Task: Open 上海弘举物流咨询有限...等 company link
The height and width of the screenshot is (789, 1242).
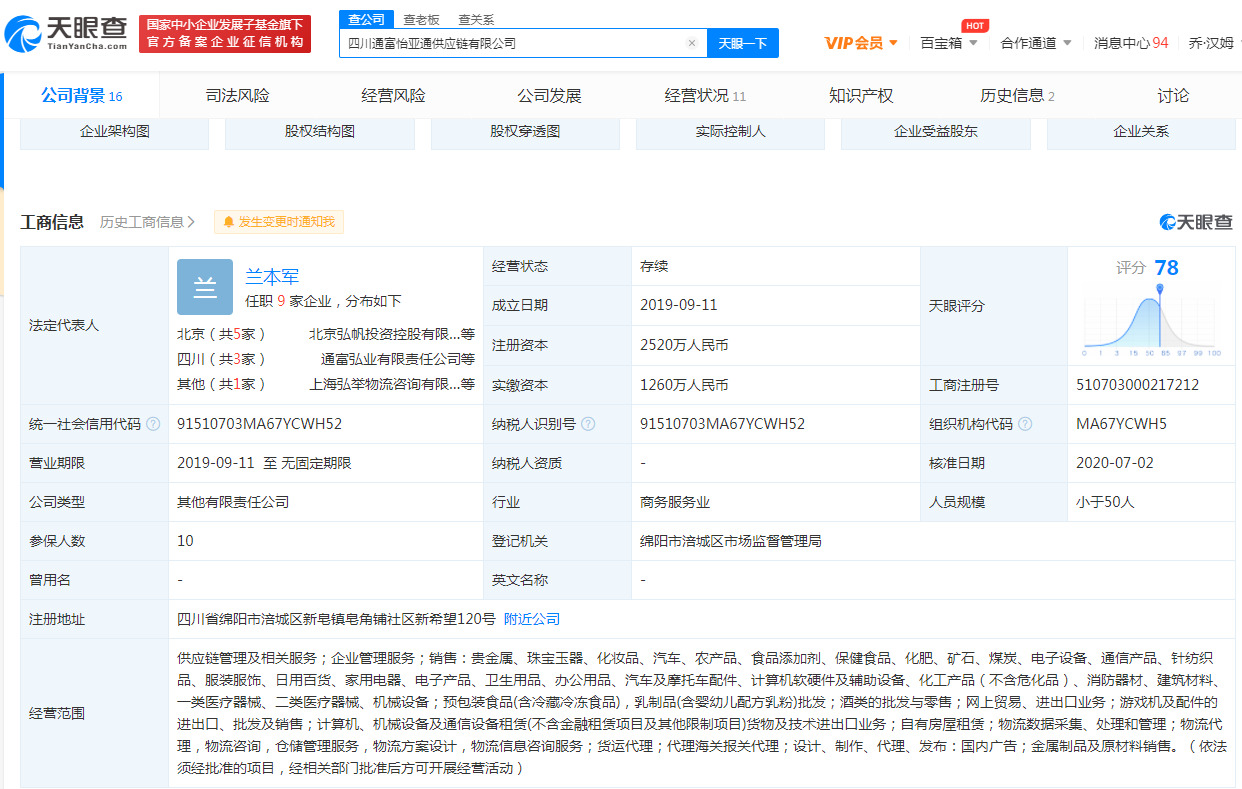Action: tap(392, 384)
